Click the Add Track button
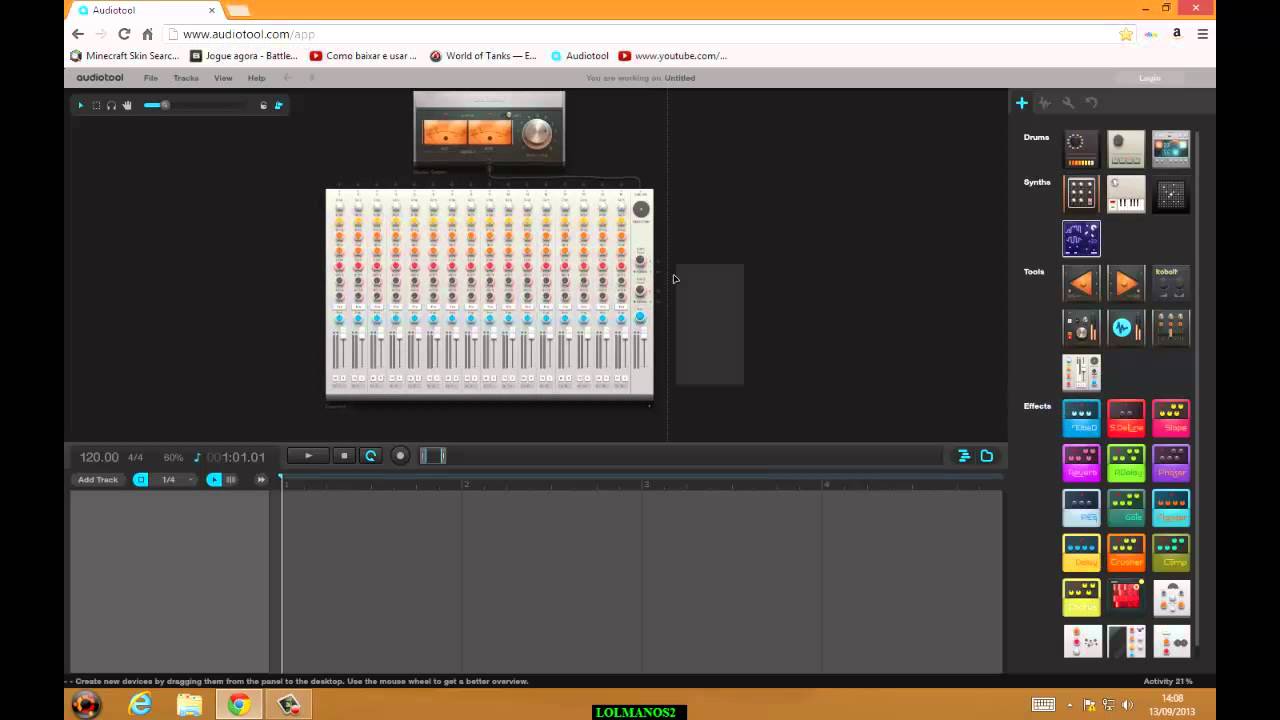This screenshot has height=720, width=1280. coord(98,480)
